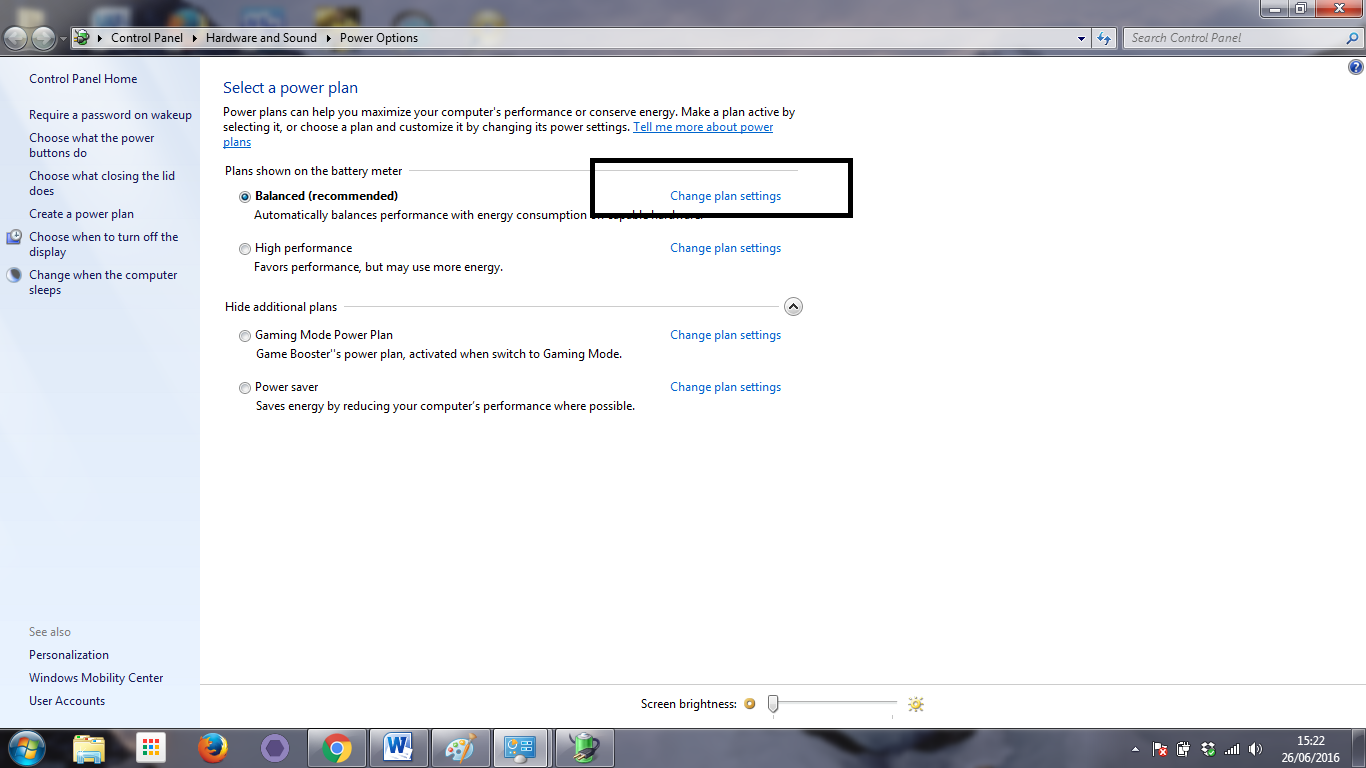Screen dimensions: 1366x768
Task: Click the search magnifier icon
Action: 1352,38
